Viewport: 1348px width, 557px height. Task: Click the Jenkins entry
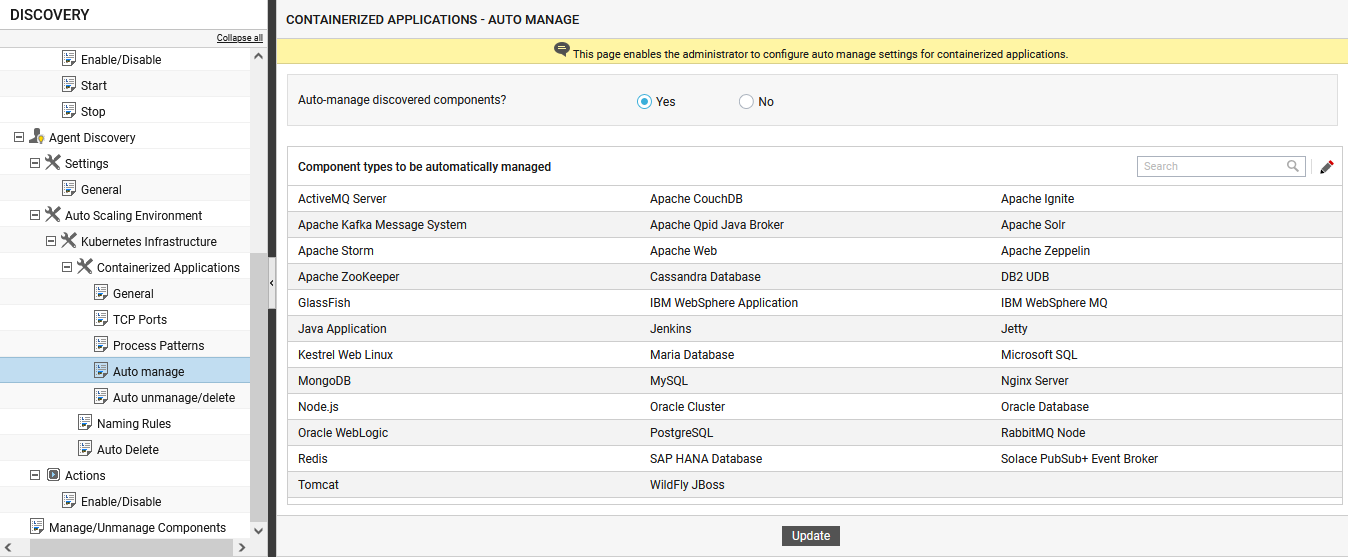[x=670, y=329]
